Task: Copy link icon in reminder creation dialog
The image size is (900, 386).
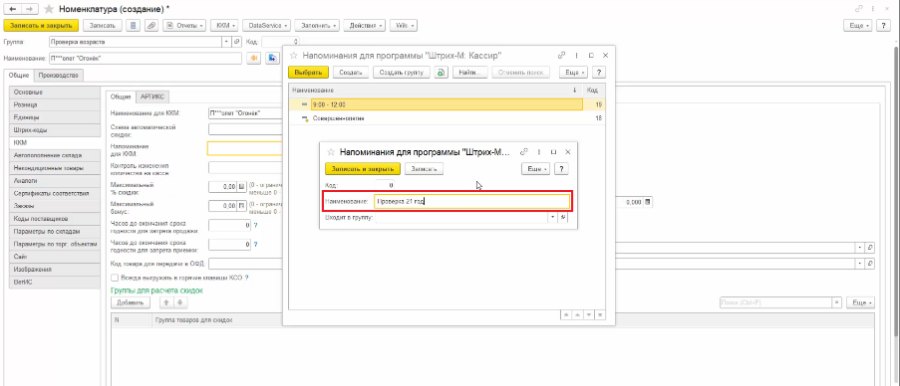Action: [x=523, y=152]
